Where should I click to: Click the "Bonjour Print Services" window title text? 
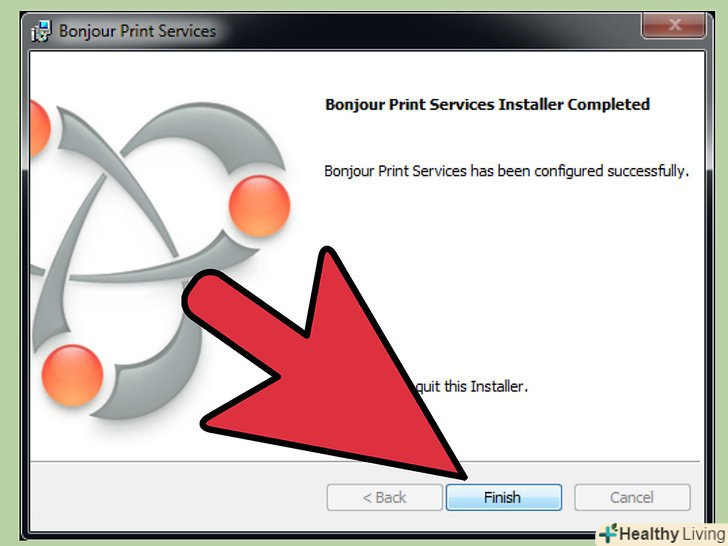(137, 31)
